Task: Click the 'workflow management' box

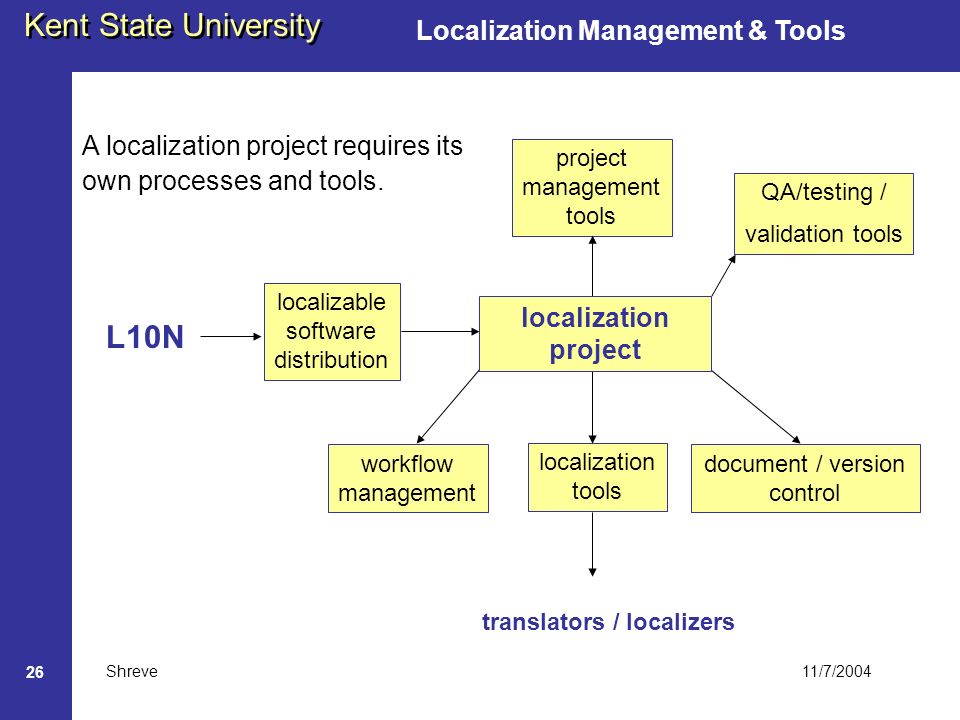Action: click(408, 478)
